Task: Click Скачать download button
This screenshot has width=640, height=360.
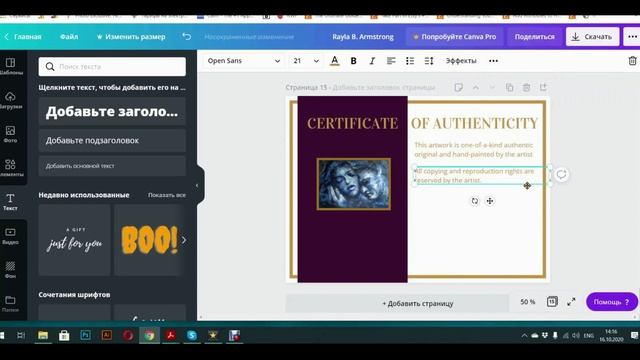Action: pyautogui.click(x=592, y=37)
